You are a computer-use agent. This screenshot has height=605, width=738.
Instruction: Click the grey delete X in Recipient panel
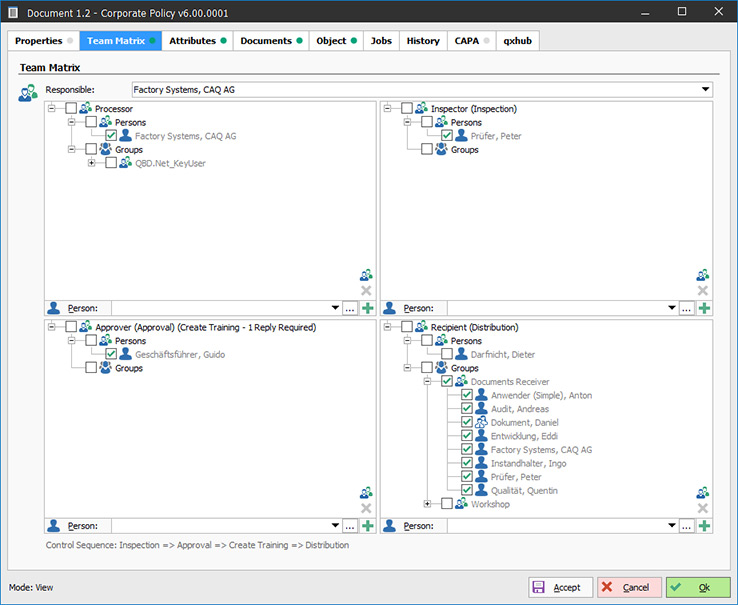point(703,508)
